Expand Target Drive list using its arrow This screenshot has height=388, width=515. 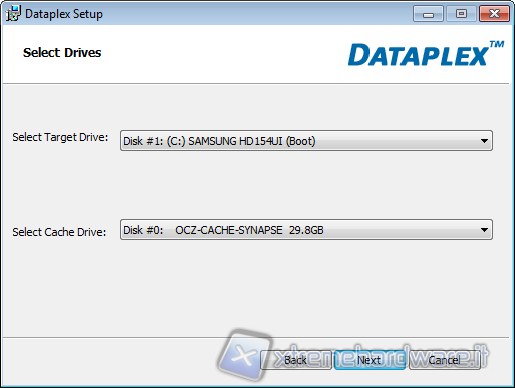coord(484,141)
